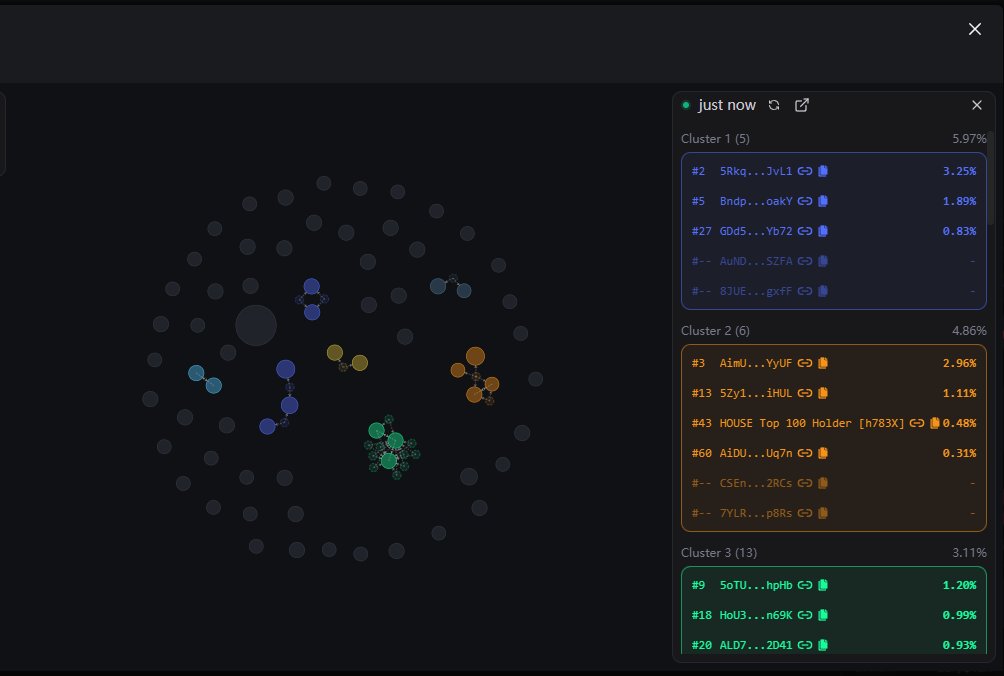Open link icon for AimU...YyUF
The height and width of the screenshot is (676, 1004).
[805, 363]
